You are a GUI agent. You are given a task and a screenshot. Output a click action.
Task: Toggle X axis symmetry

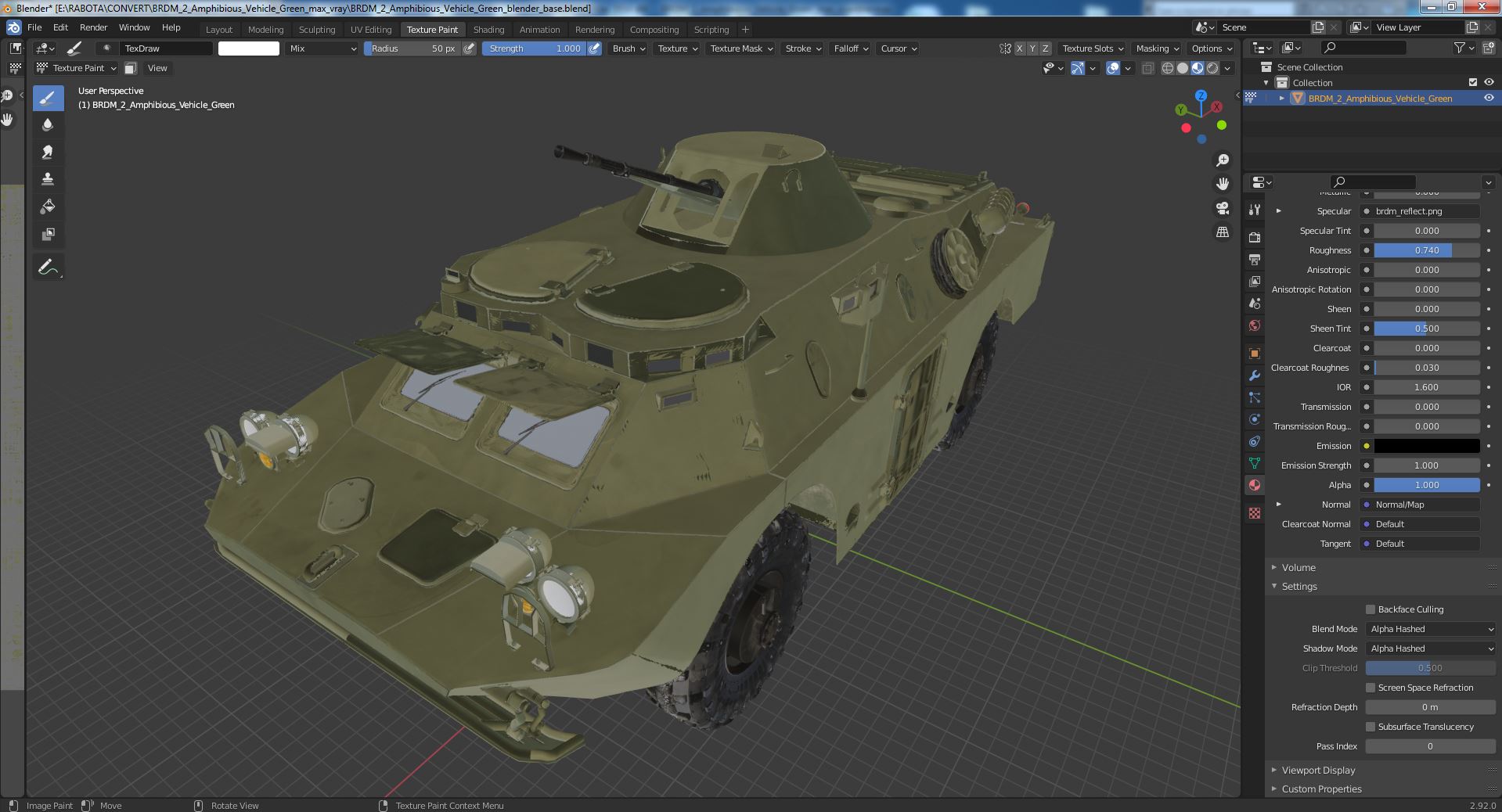[1019, 49]
